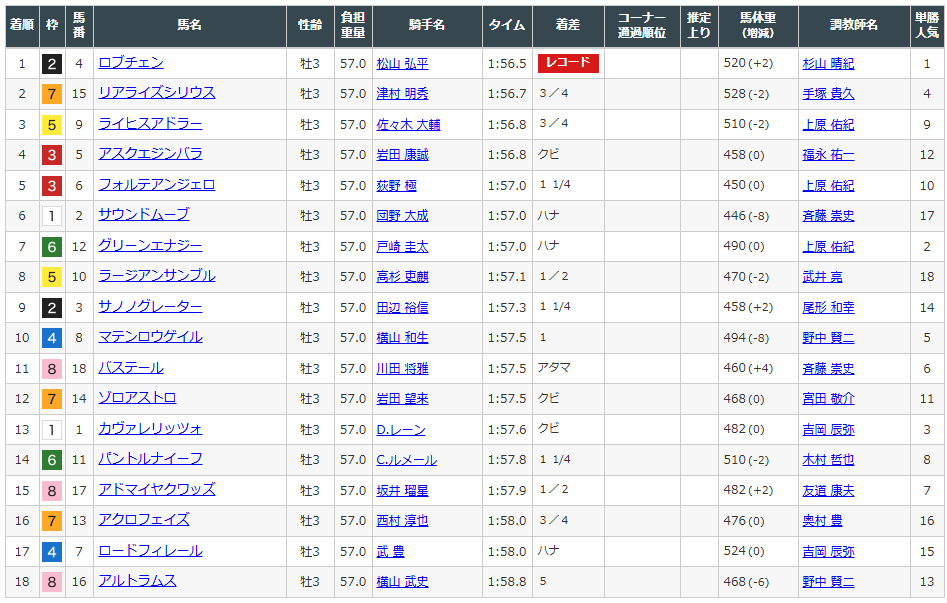The height and width of the screenshot is (603, 947).
Task: View jockey 武 豊 profile
Action: coord(391,551)
